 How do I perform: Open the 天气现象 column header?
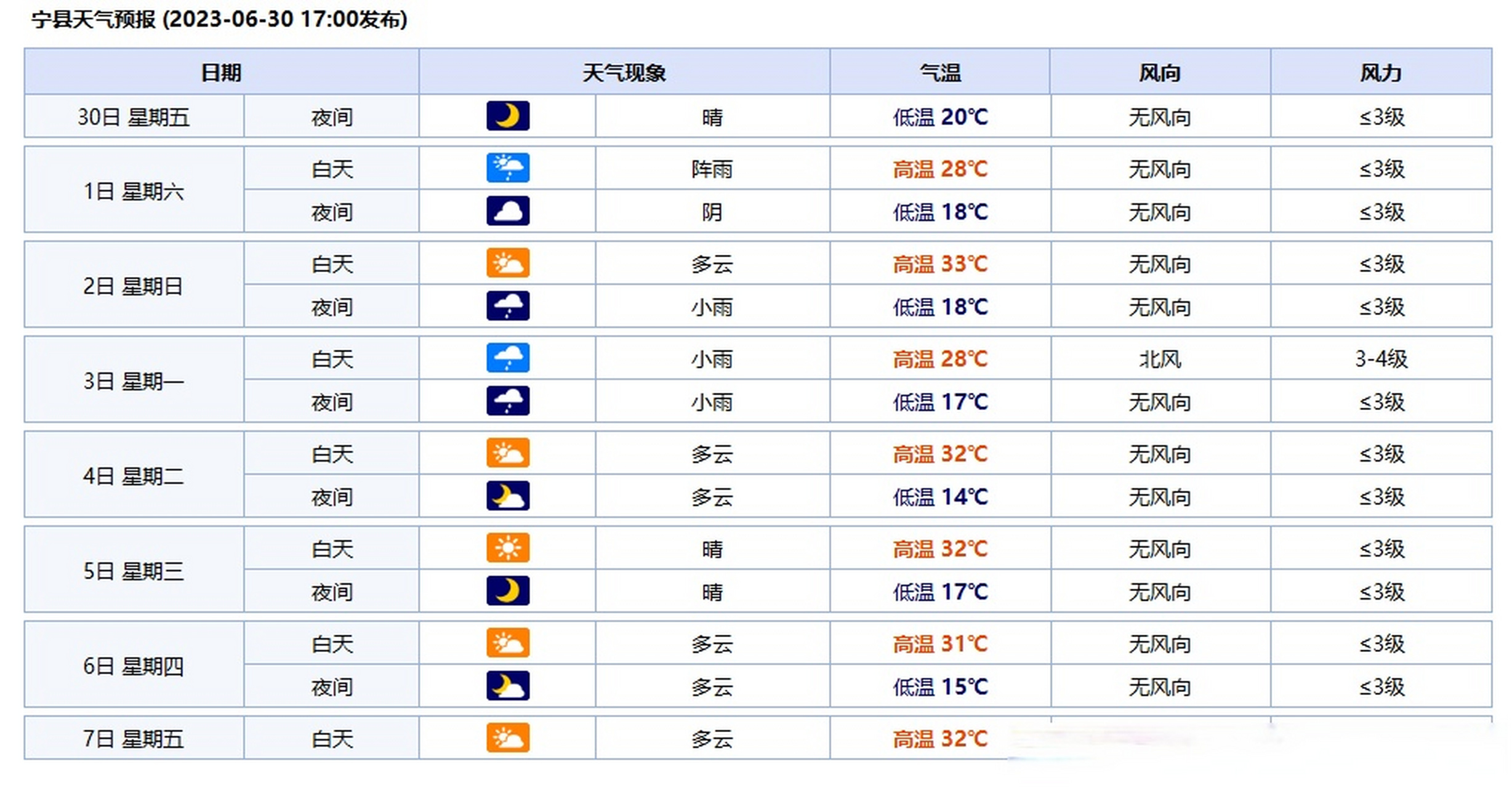[624, 72]
